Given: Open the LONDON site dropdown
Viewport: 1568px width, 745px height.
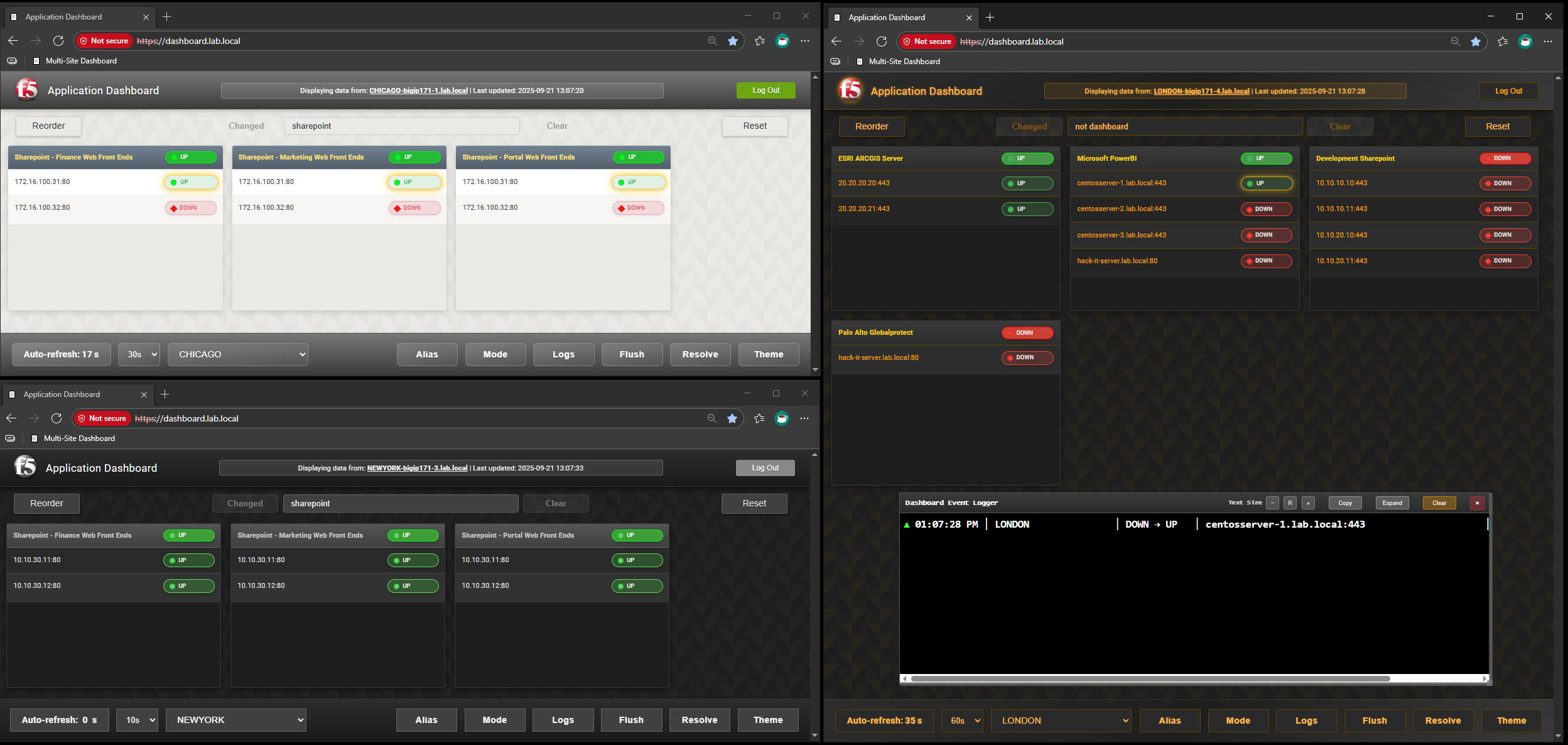Looking at the screenshot, I should pos(1061,721).
